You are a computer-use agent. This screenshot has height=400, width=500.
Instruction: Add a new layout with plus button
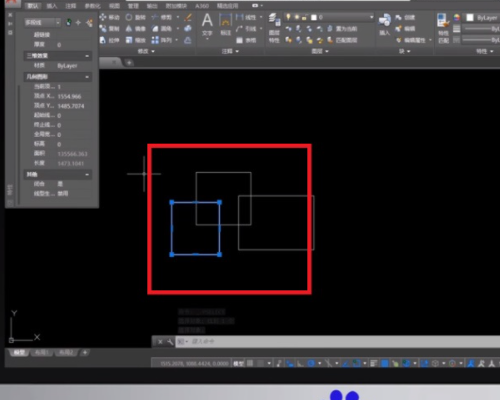(85, 352)
